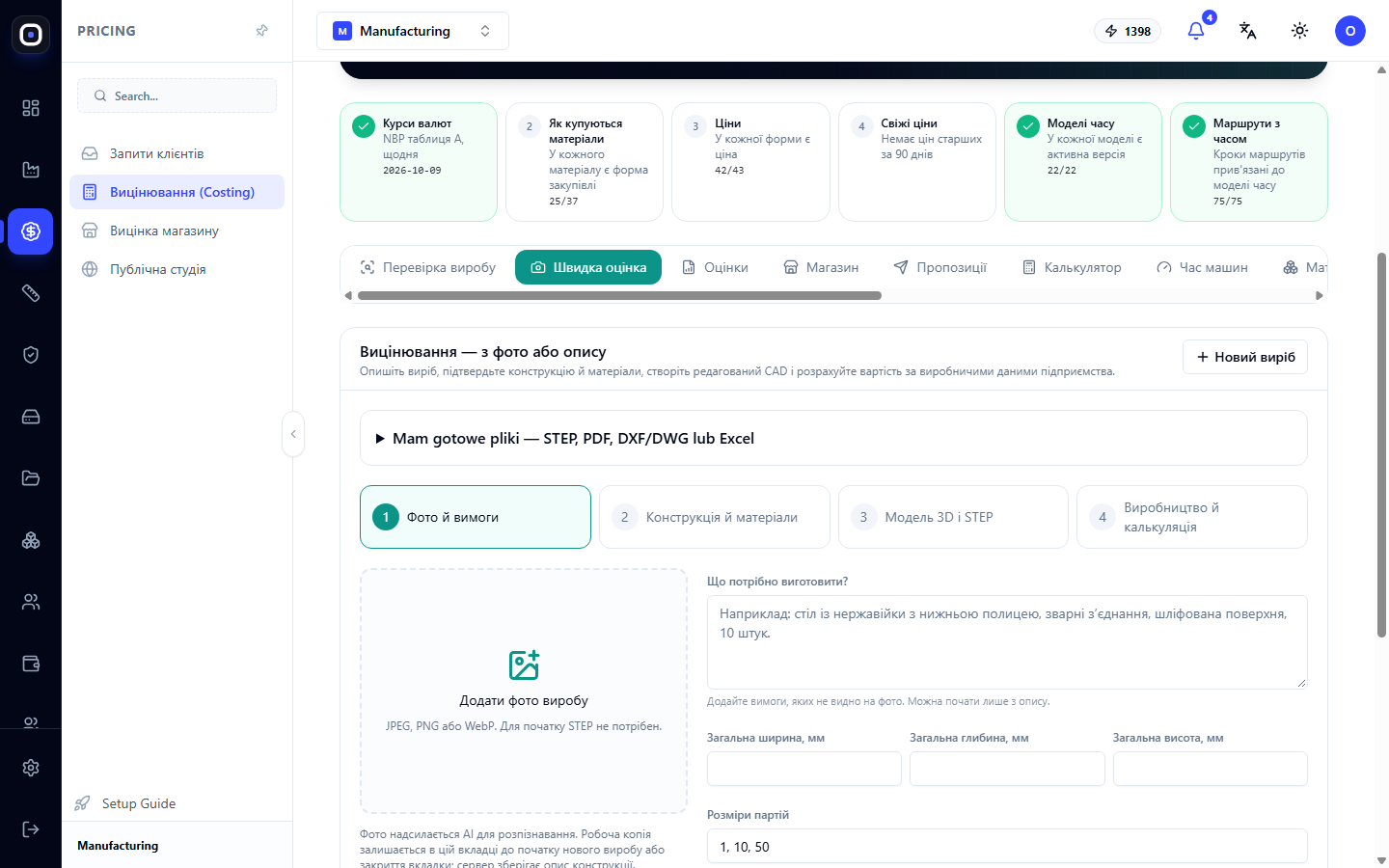Open the shield check icon in left rail
This screenshot has height=868, width=1389.
pyautogui.click(x=31, y=355)
